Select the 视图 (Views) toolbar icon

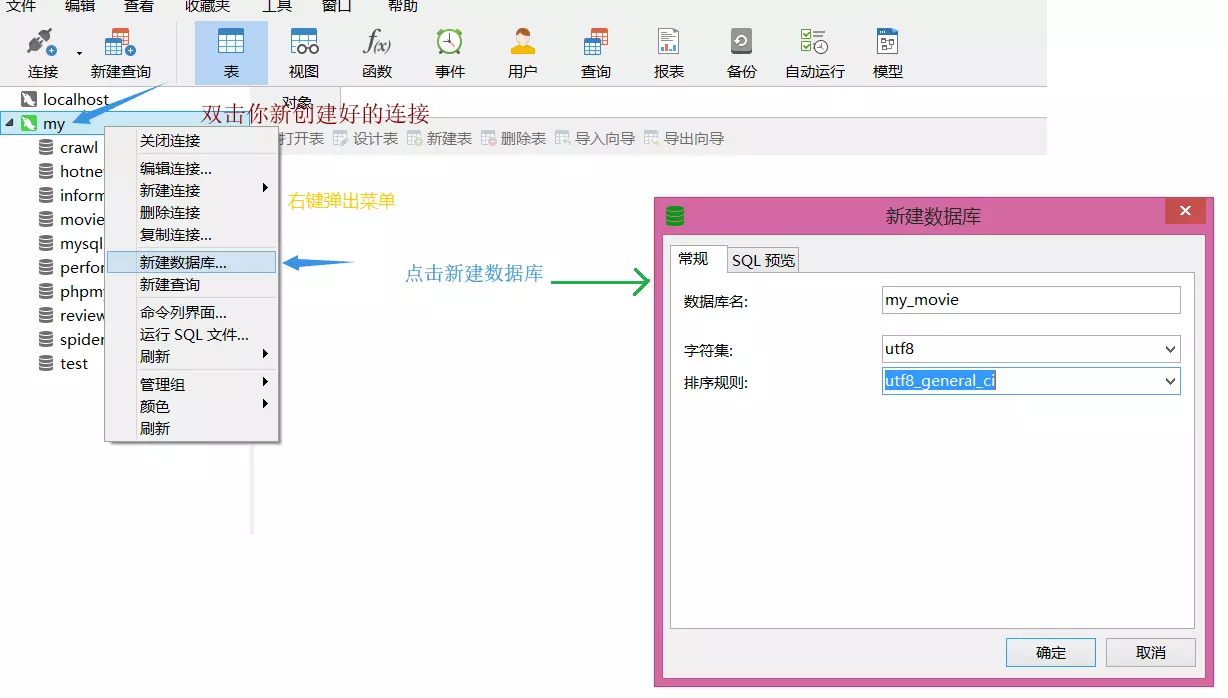click(303, 52)
